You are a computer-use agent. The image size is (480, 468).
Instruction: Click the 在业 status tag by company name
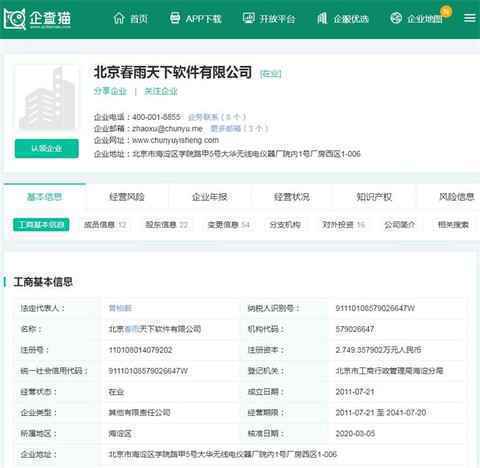(x=270, y=74)
